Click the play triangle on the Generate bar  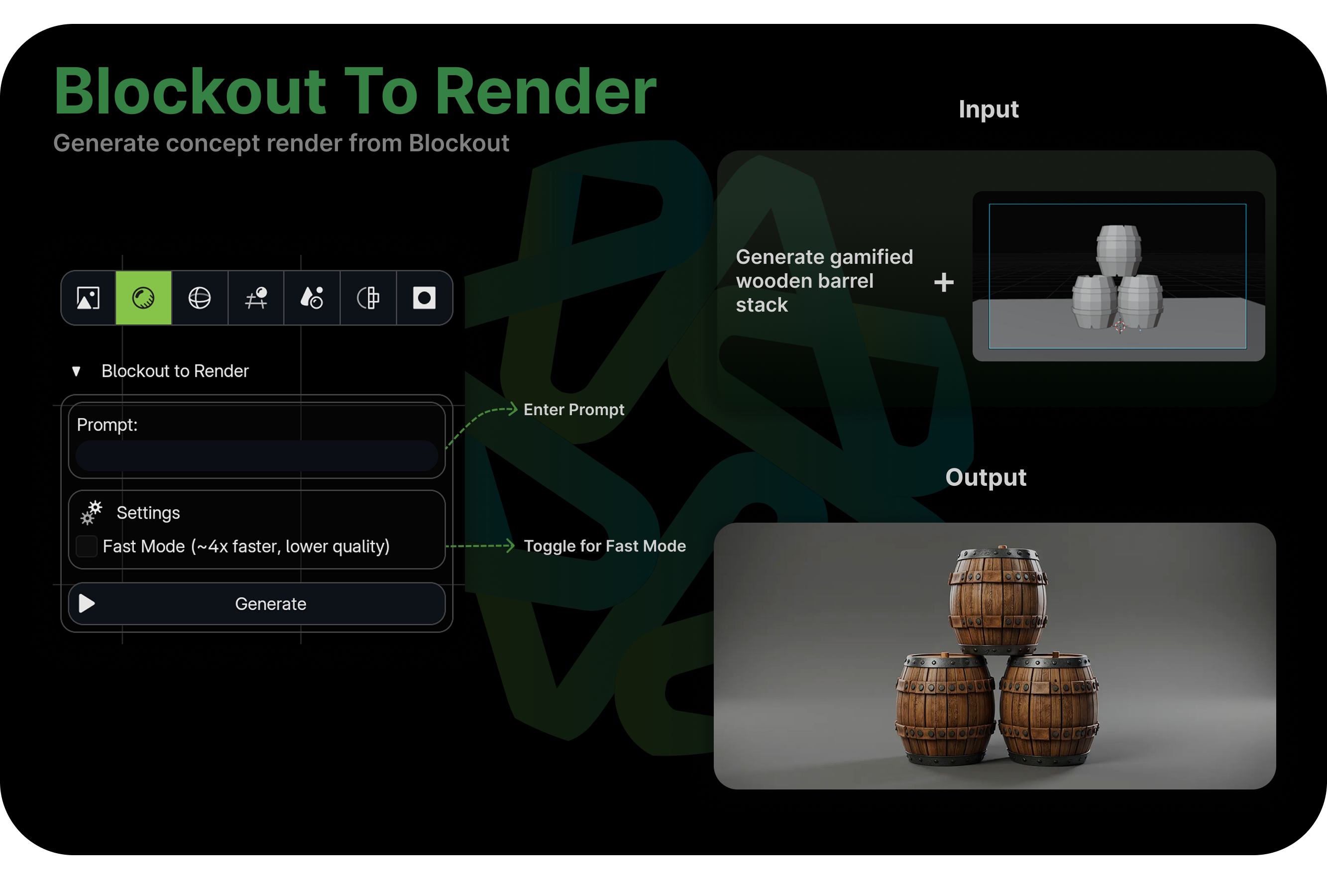tap(86, 604)
